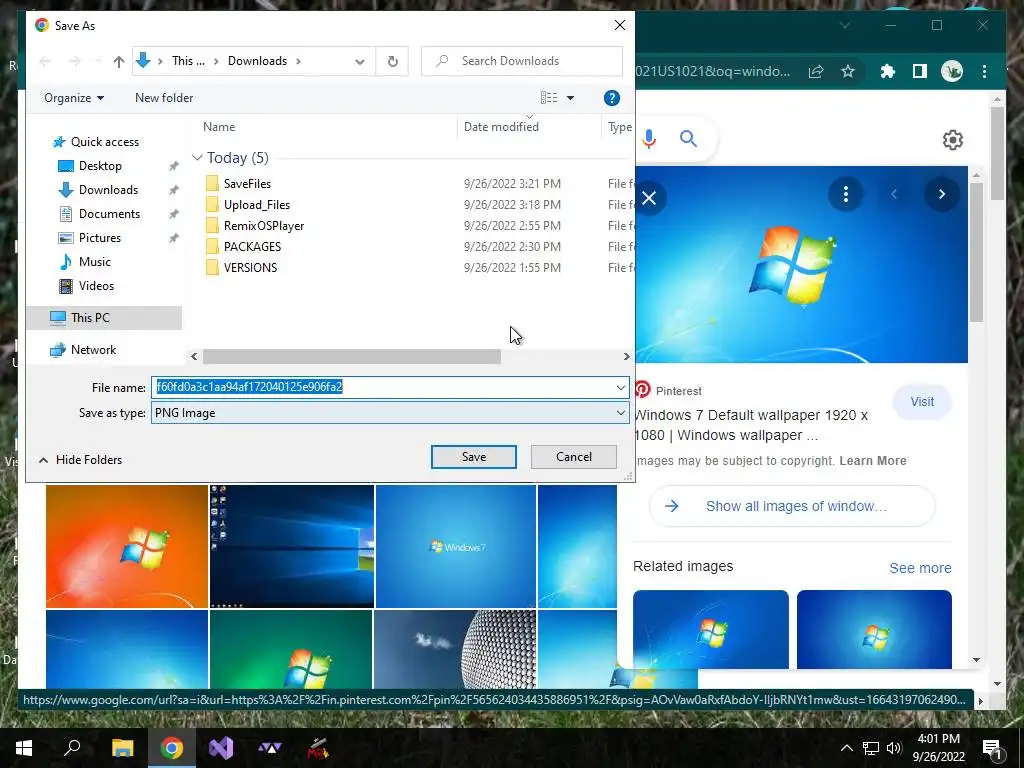Screen dimensions: 1024x768
Task: Toggle Chrome side panel icon
Action: 920,71
